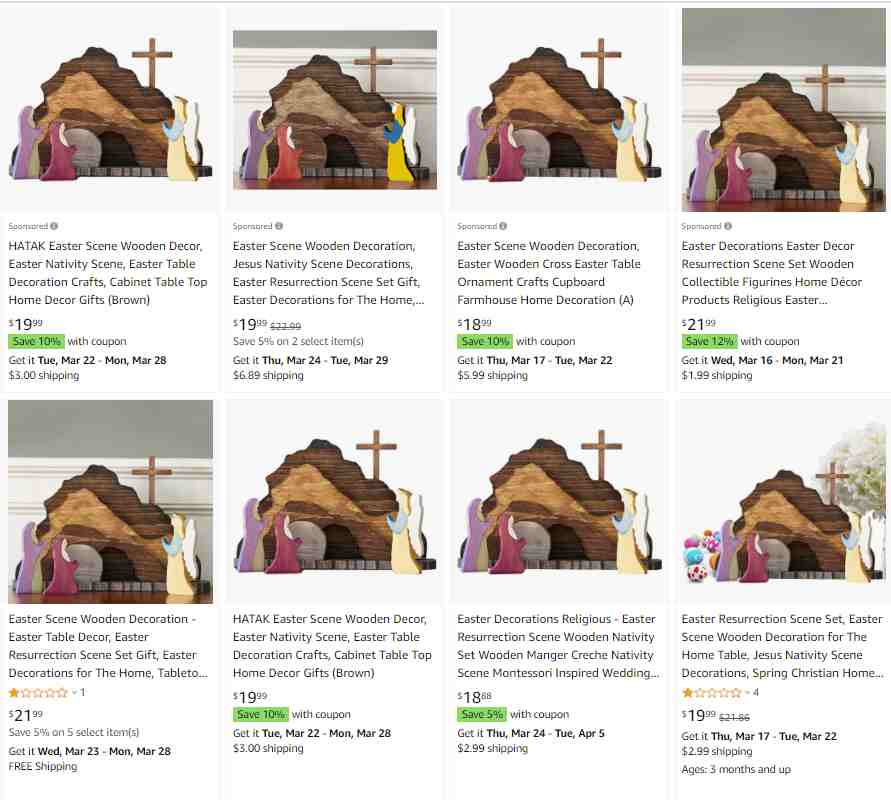This screenshot has height=800, width=891.
Task: Open Easter Decorations Religious Wooden Nativity title link
Action: [x=558, y=646]
